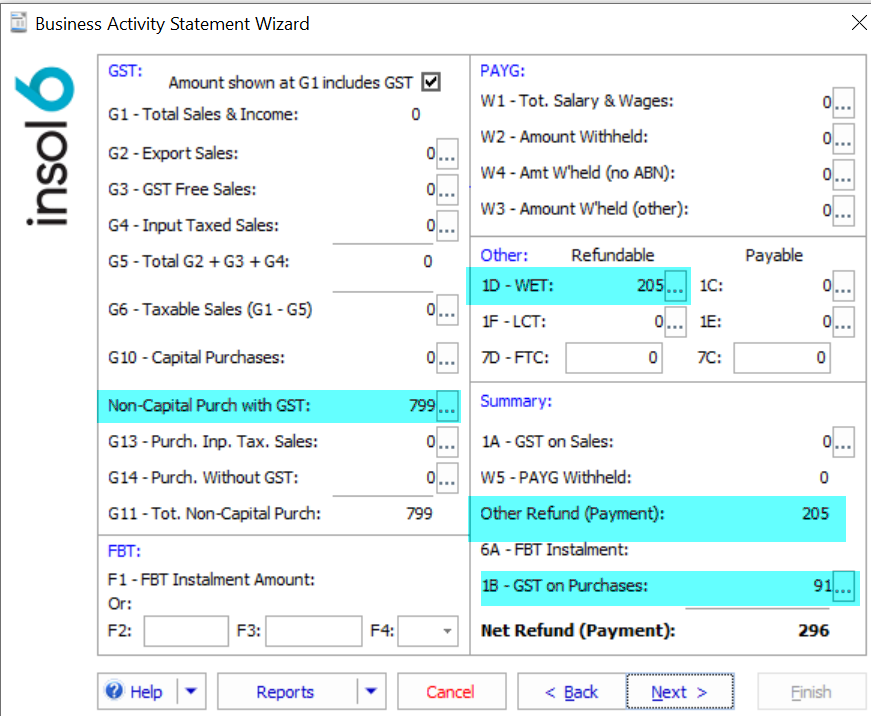This screenshot has height=716, width=871.
Task: Expand the F4 dropdown list
Action: [x=445, y=631]
